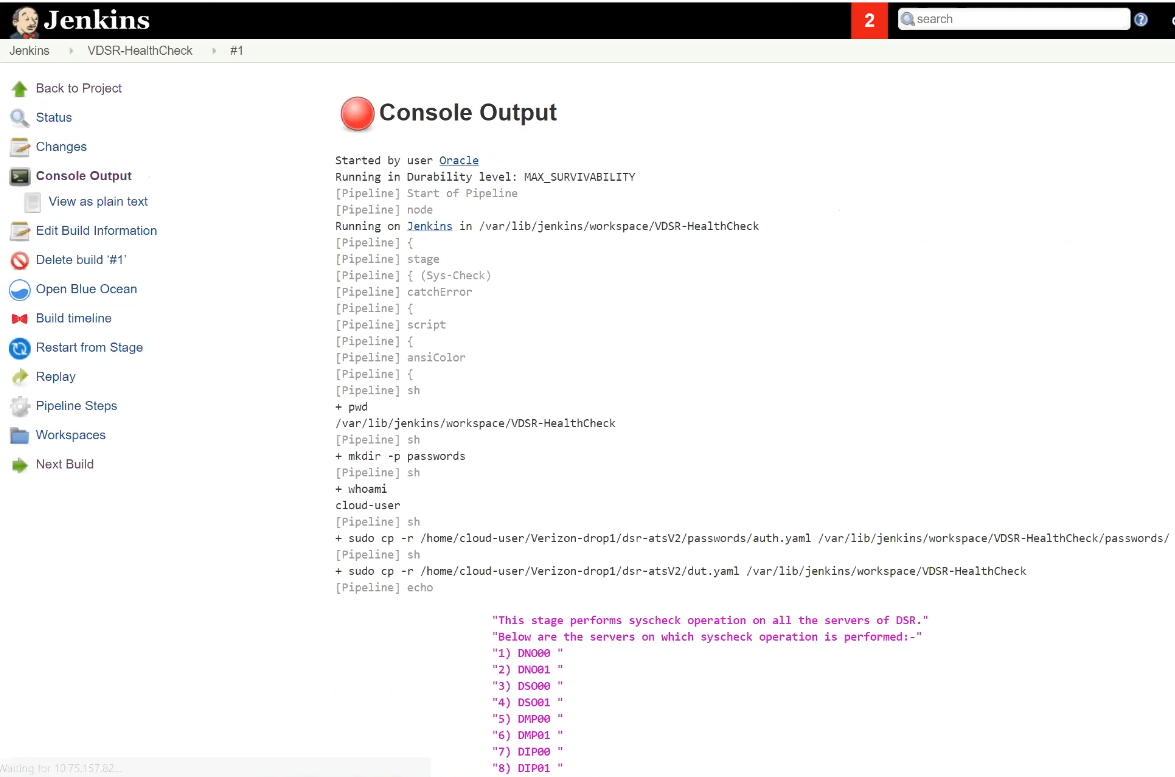Click the red notification badge showing 2
Image resolution: width=1175 pixels, height=777 pixels.
click(869, 20)
